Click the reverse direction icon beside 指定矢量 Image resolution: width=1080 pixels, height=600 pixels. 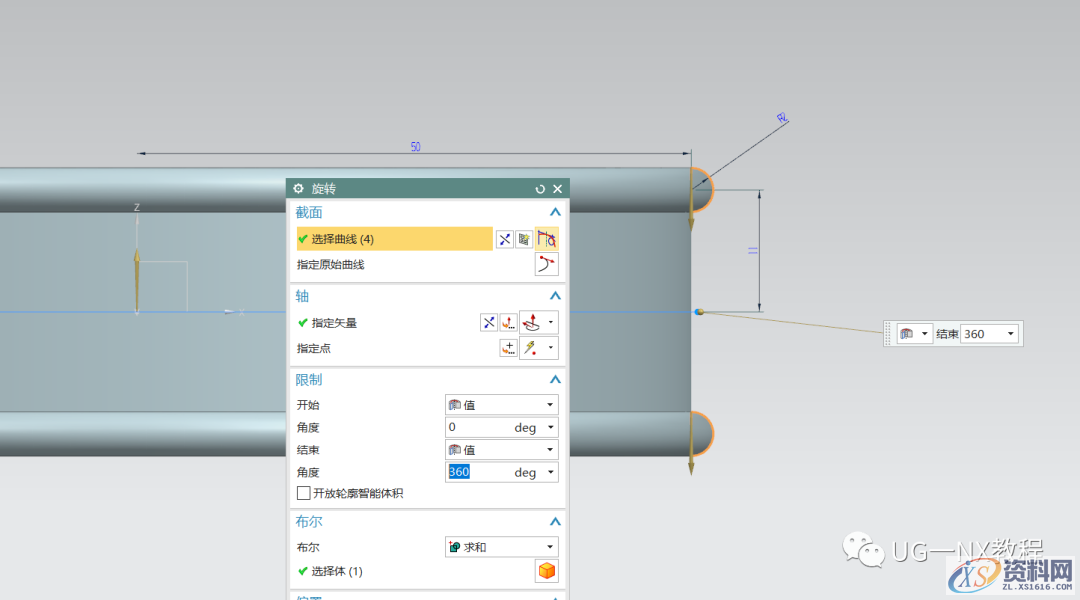point(488,322)
